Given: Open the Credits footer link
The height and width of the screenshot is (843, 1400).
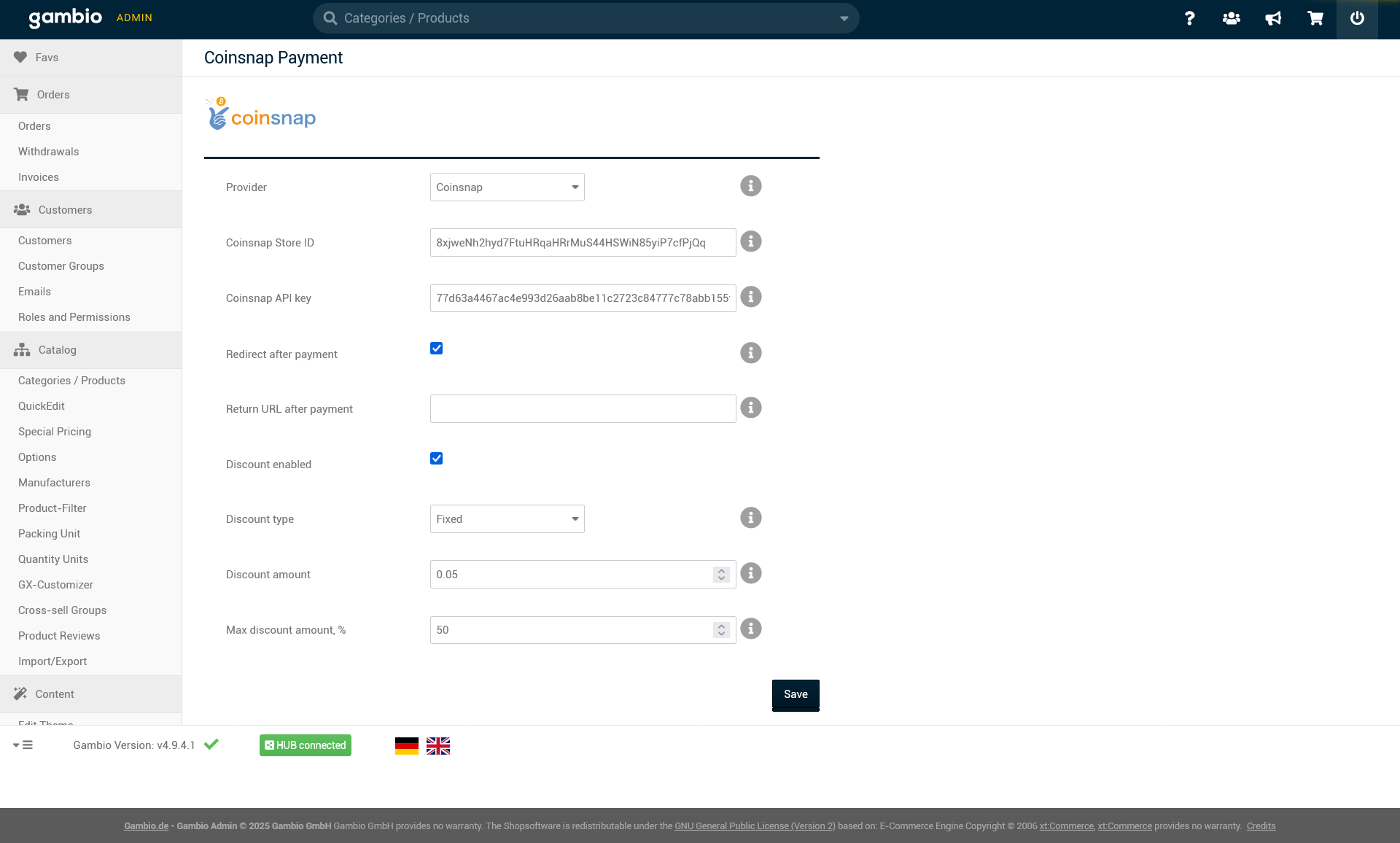Looking at the screenshot, I should click(x=1261, y=826).
